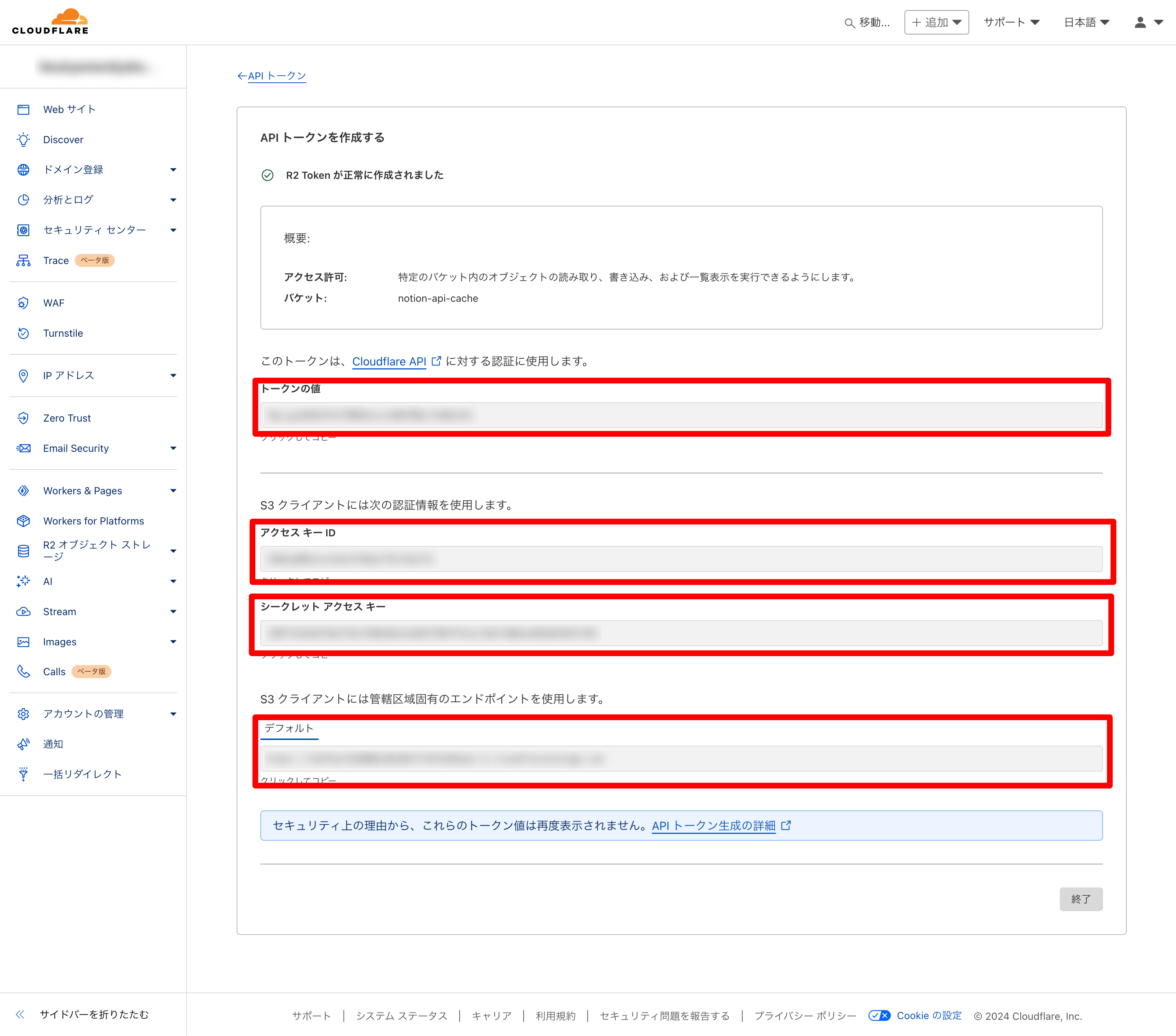This screenshot has width=1176, height=1036.
Task: Select the デフォルト endpoint tab
Action: pyautogui.click(x=289, y=729)
